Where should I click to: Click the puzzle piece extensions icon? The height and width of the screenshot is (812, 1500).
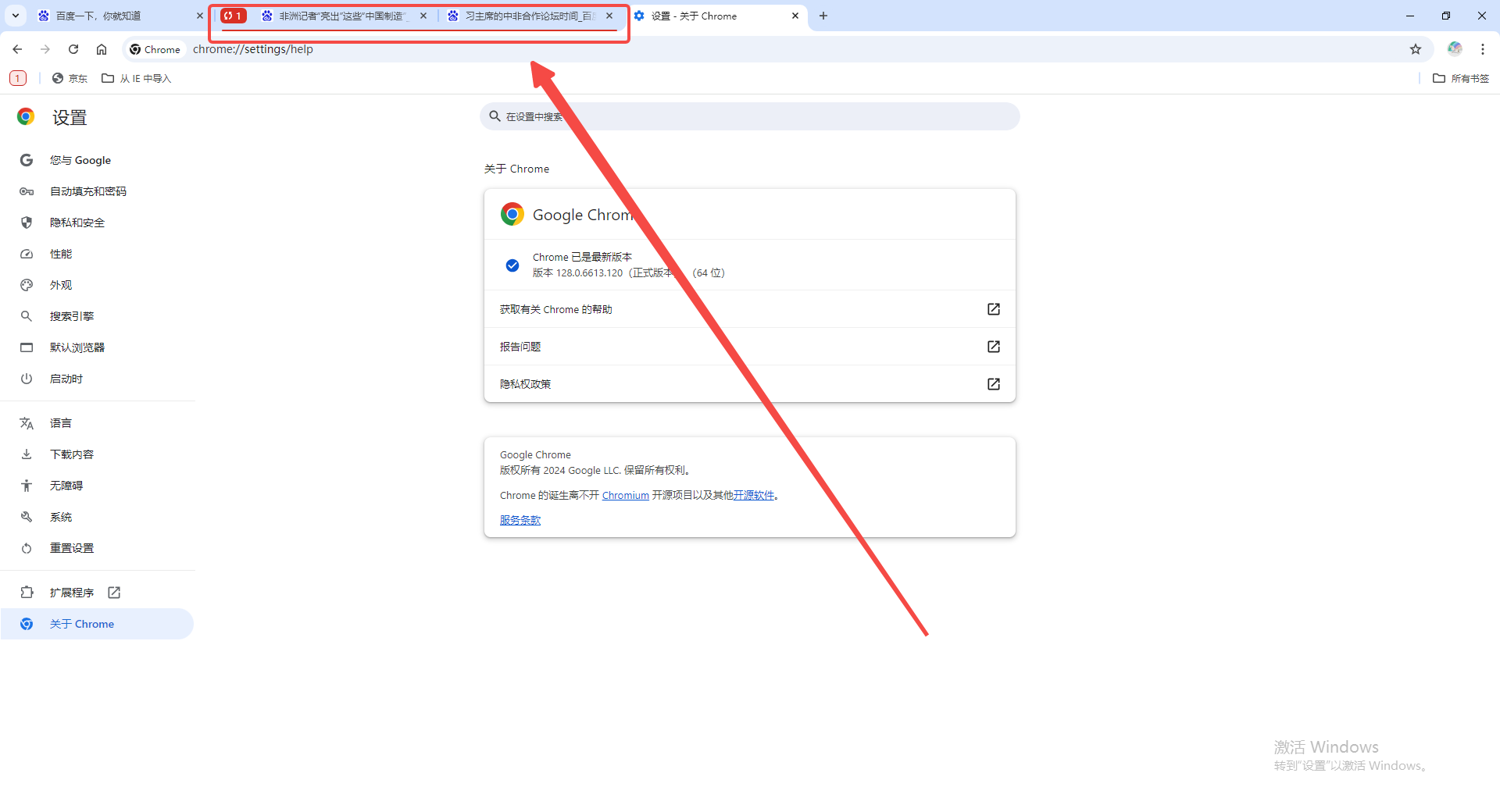[27, 593]
